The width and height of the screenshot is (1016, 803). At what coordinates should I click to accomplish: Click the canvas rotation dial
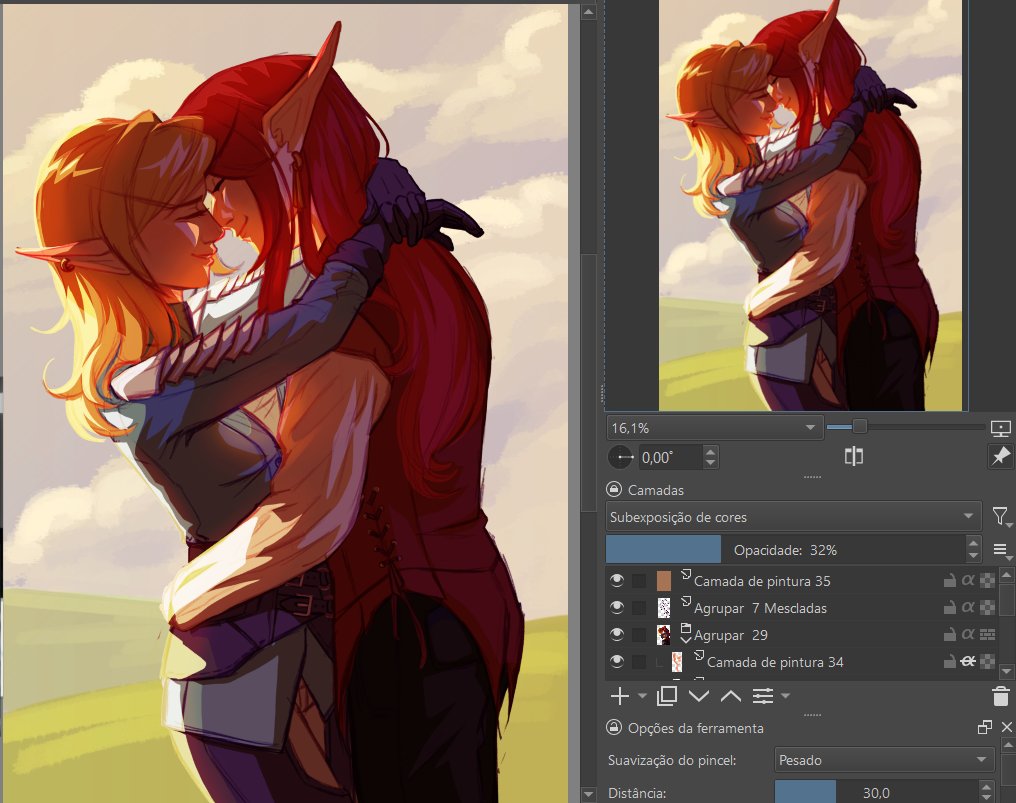coord(621,458)
